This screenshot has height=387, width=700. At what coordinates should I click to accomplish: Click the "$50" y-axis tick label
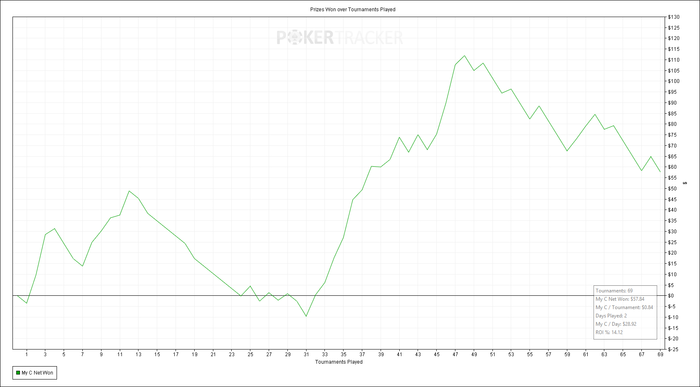coord(672,188)
